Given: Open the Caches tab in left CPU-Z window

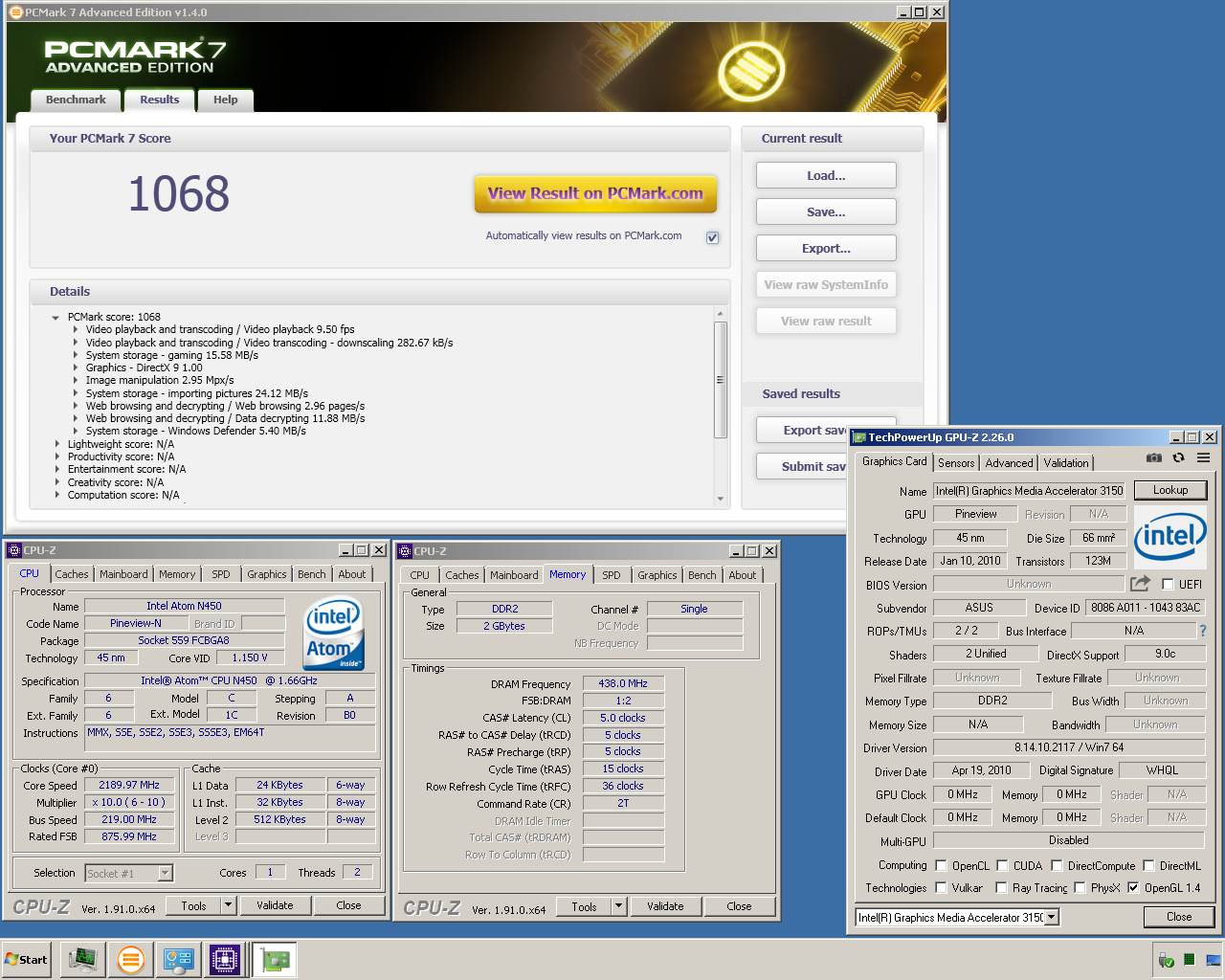Looking at the screenshot, I should click(x=72, y=574).
